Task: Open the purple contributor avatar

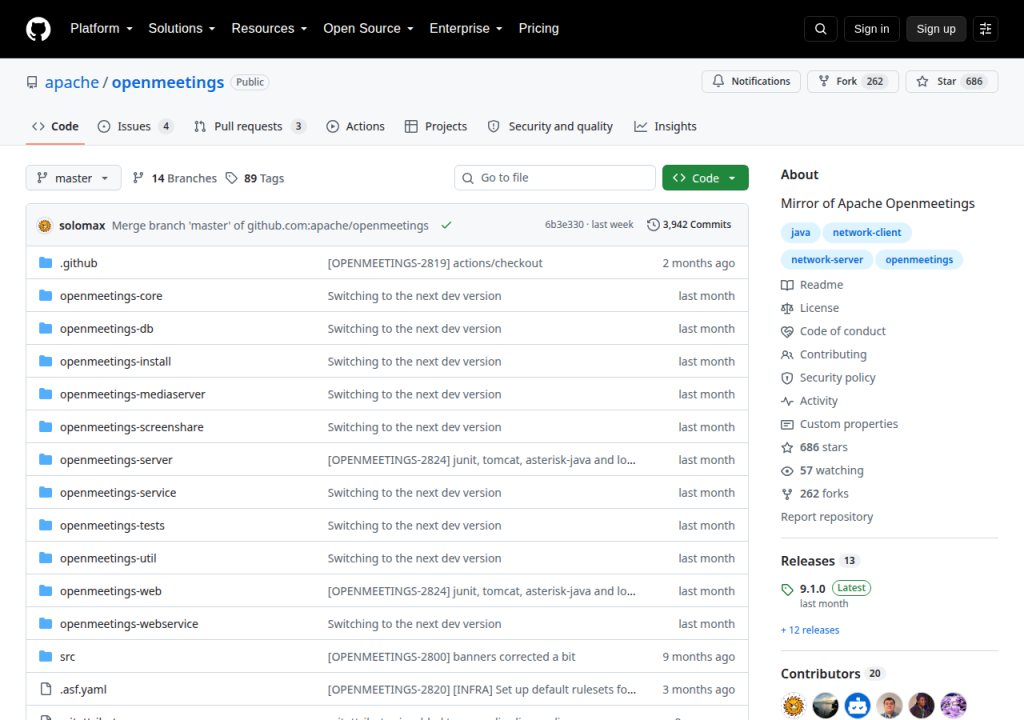Action: (953, 706)
